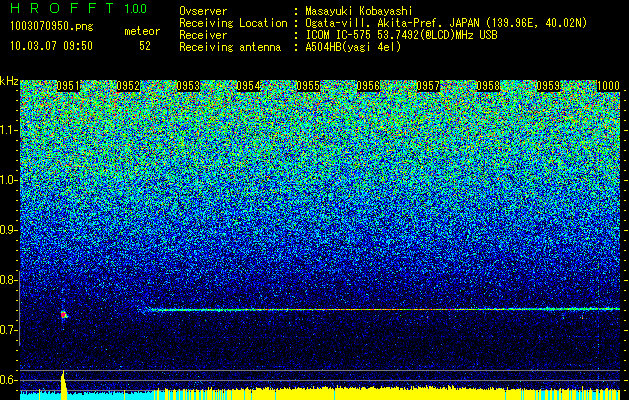Click the Receiving antenna field label
The width and height of the screenshot is (629, 400).
coord(230,47)
